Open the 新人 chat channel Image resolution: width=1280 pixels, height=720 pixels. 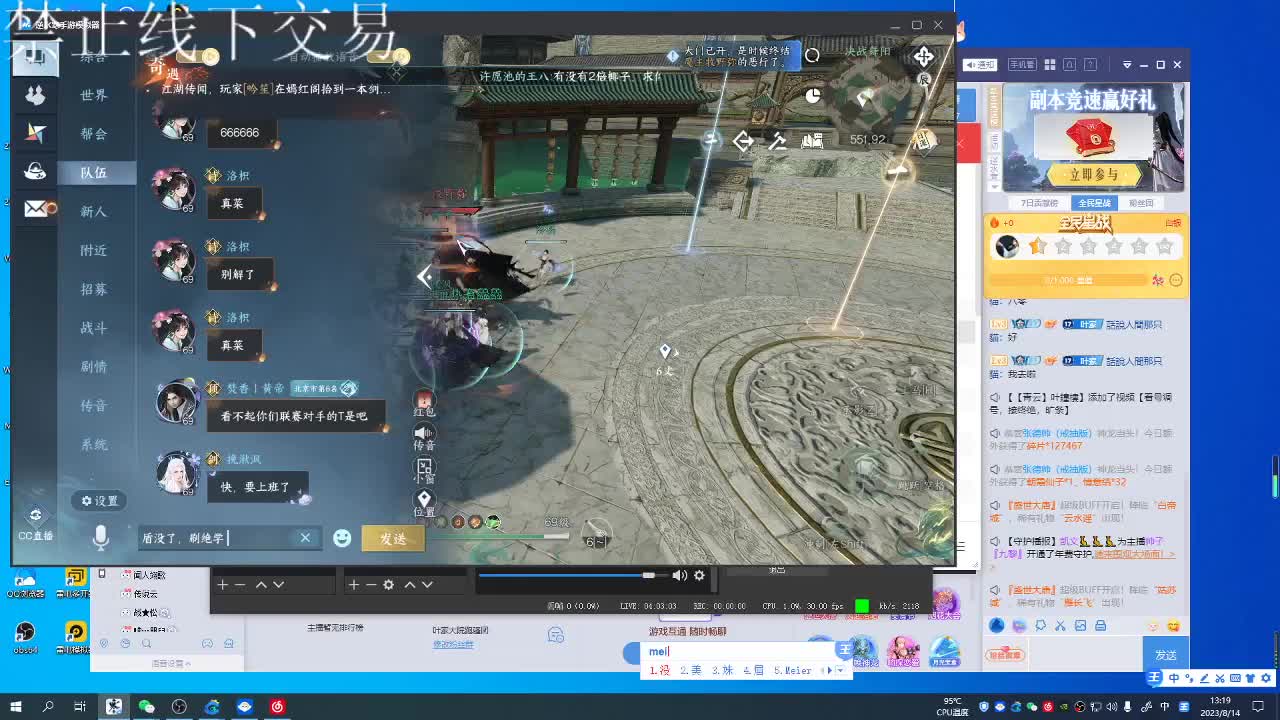94,212
